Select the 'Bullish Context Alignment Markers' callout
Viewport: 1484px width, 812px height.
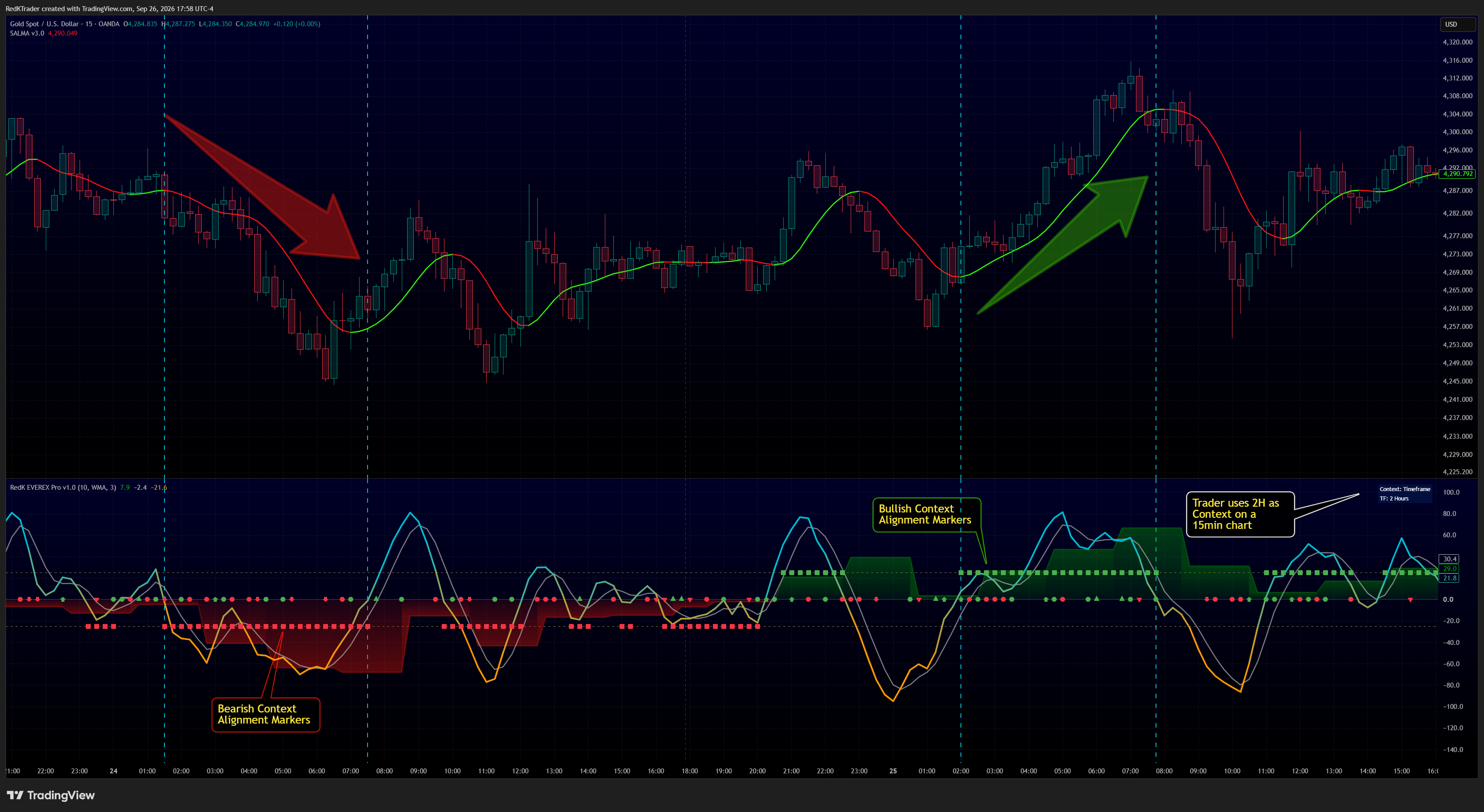tap(926, 515)
